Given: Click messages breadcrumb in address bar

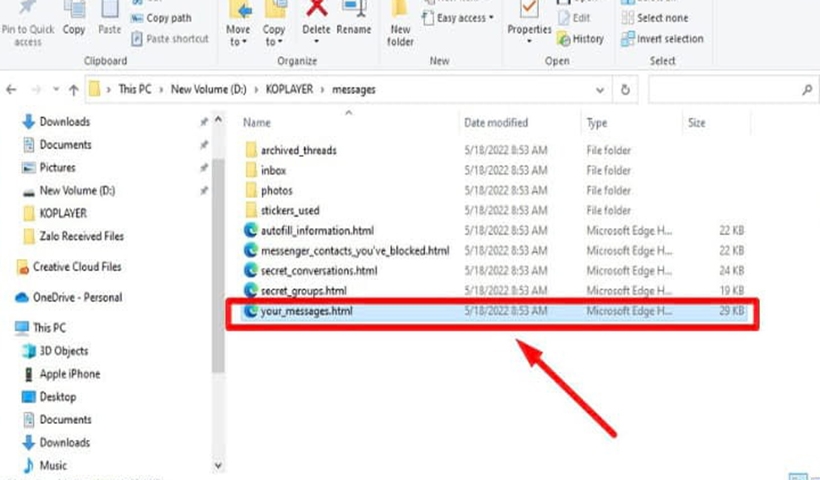Looking at the screenshot, I should (x=354, y=89).
